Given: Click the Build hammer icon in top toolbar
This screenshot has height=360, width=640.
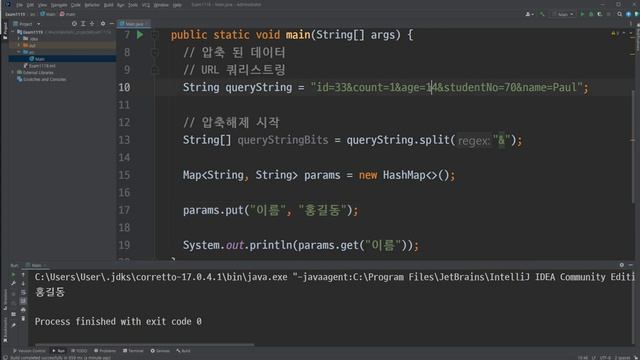Looking at the screenshot, I should tap(542, 14).
